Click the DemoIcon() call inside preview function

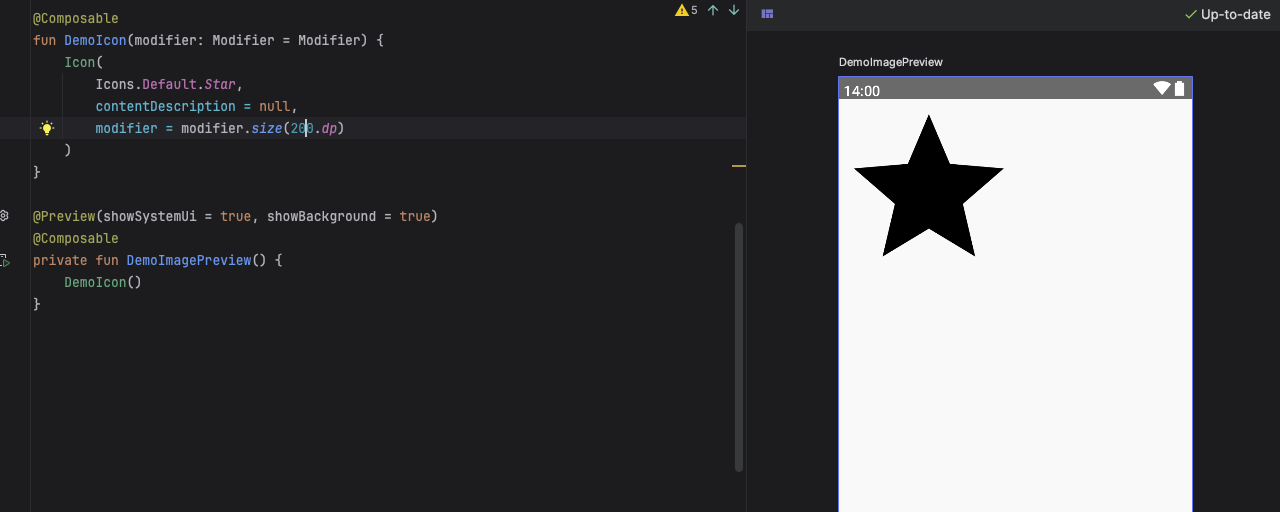(102, 282)
